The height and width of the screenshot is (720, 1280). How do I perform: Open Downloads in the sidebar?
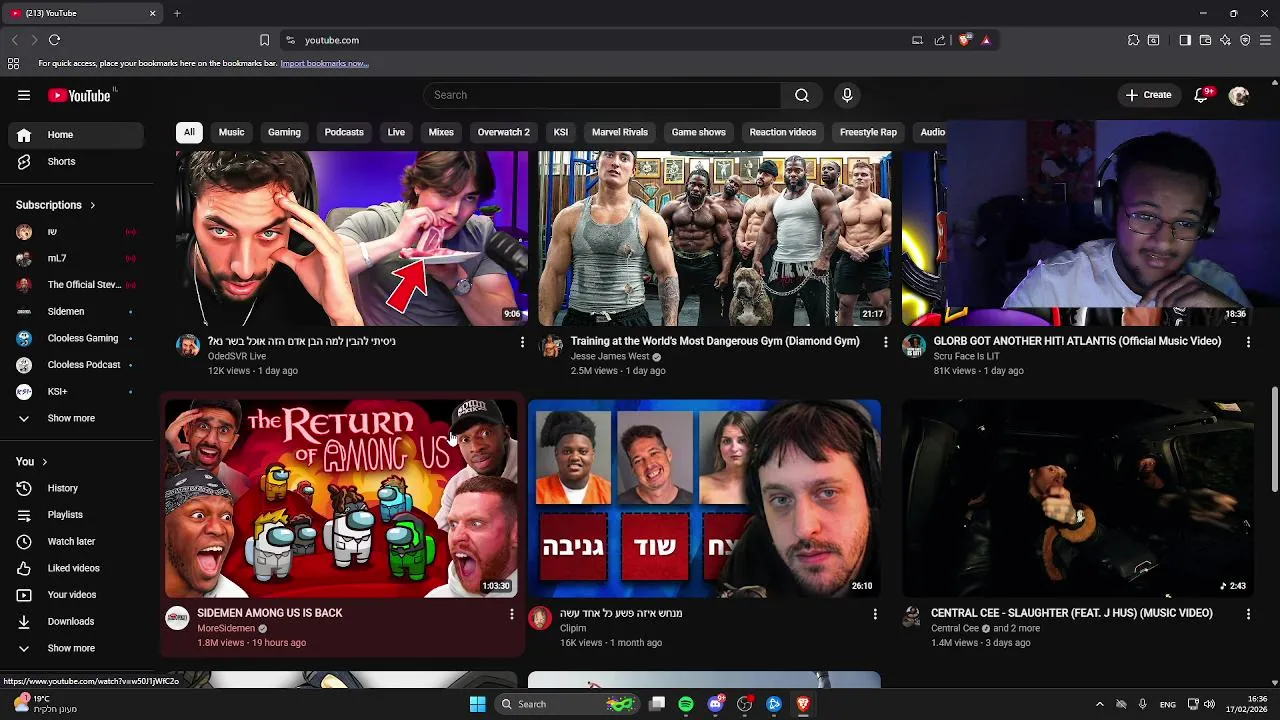(x=76, y=621)
